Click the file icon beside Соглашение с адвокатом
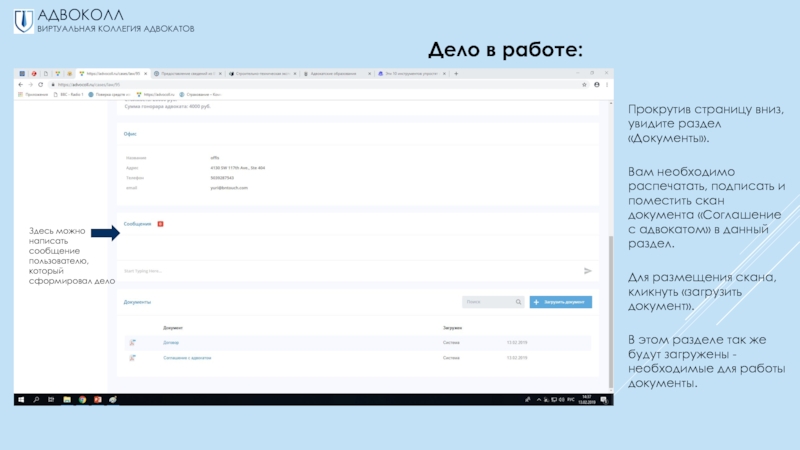 click(132, 357)
